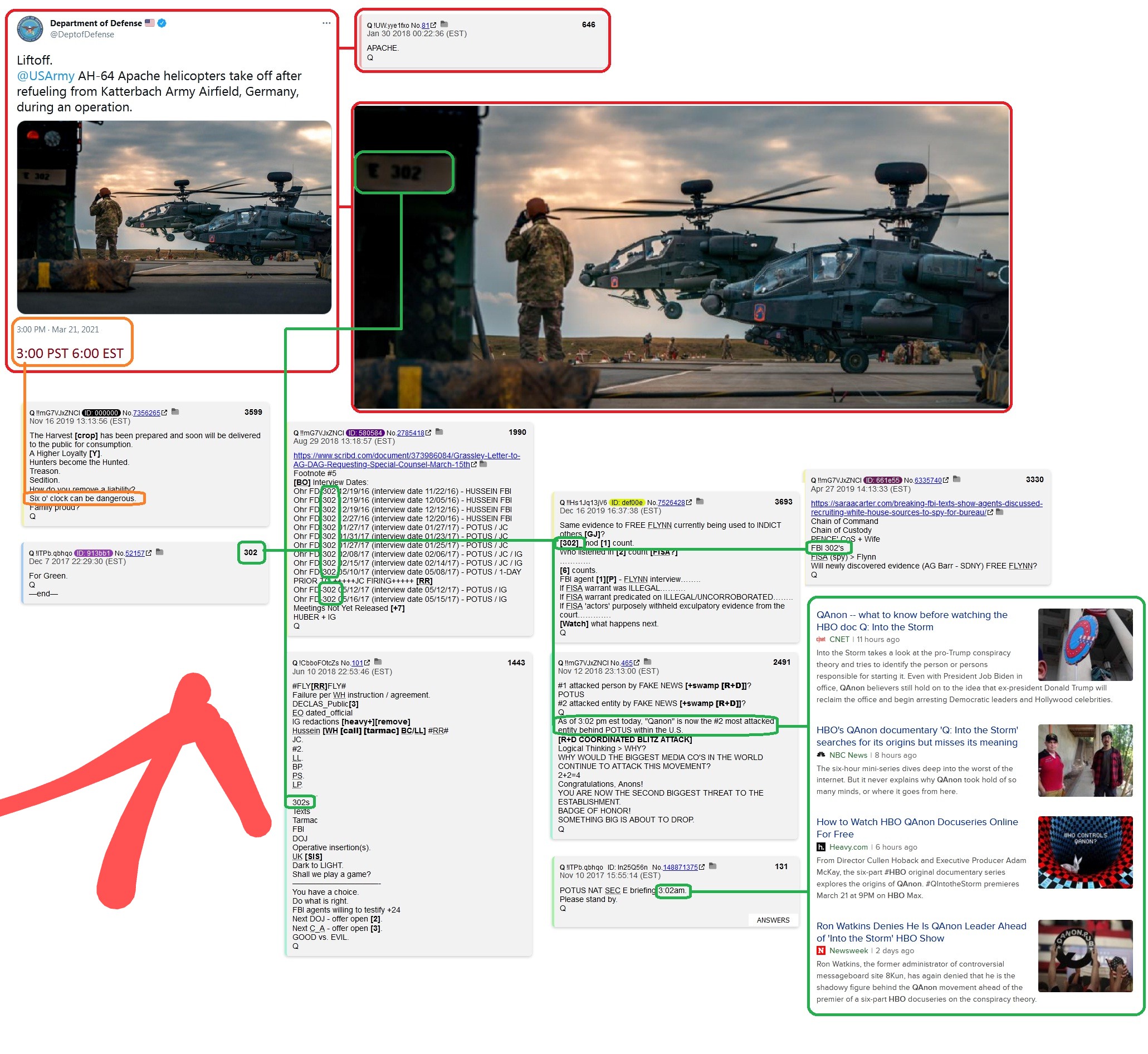This screenshot has width=1148, height=1054.
Task: Open NBC headline 'HBO's QAnon documentary'
Action: [x=917, y=736]
